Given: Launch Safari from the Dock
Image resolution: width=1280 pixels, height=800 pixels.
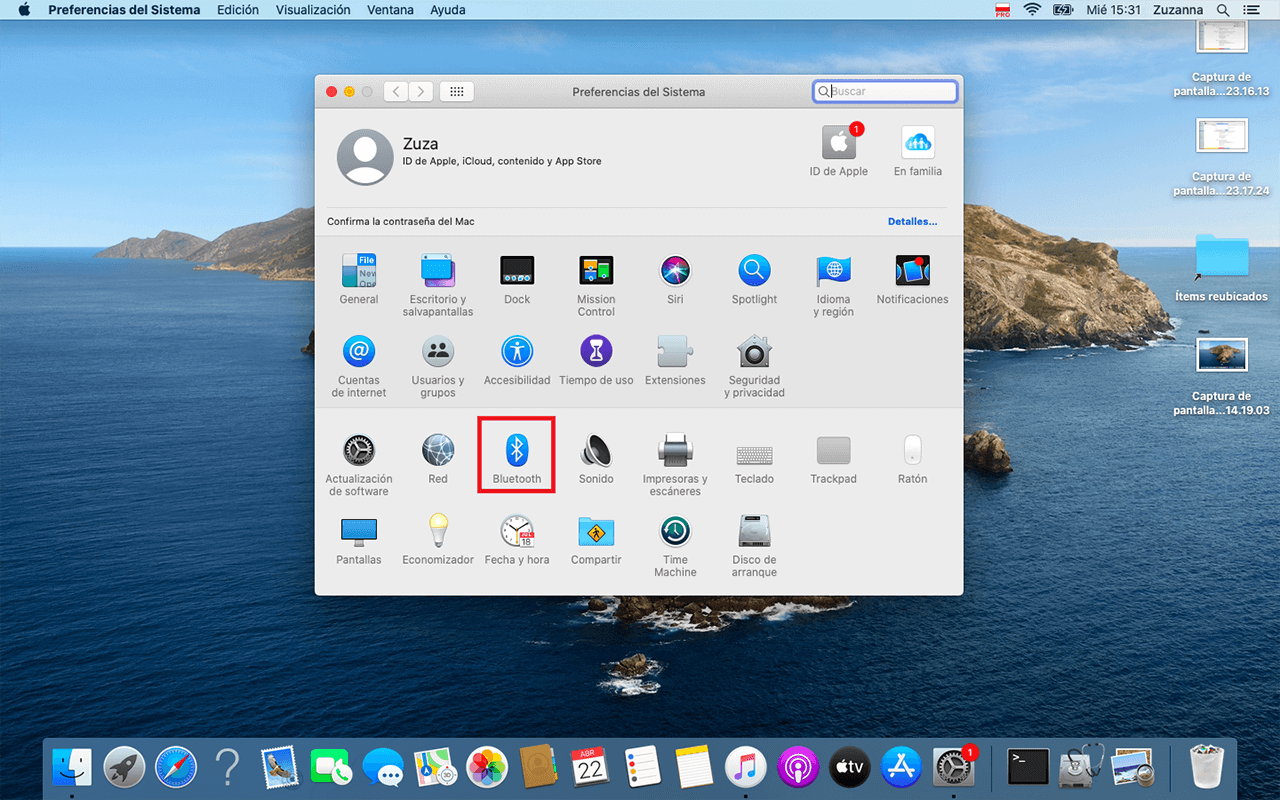Looking at the screenshot, I should pyautogui.click(x=176, y=767).
